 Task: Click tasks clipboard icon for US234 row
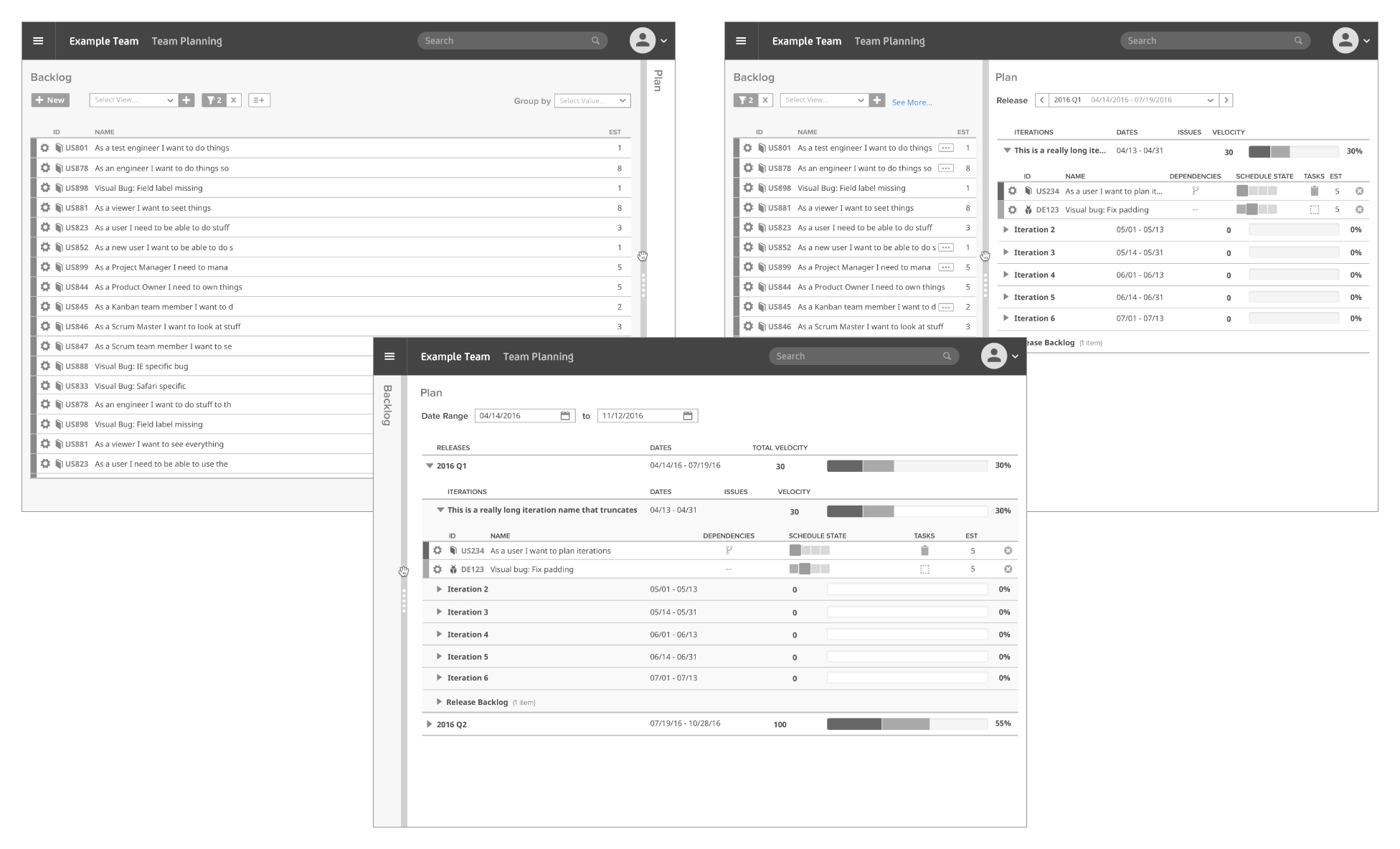(924, 551)
